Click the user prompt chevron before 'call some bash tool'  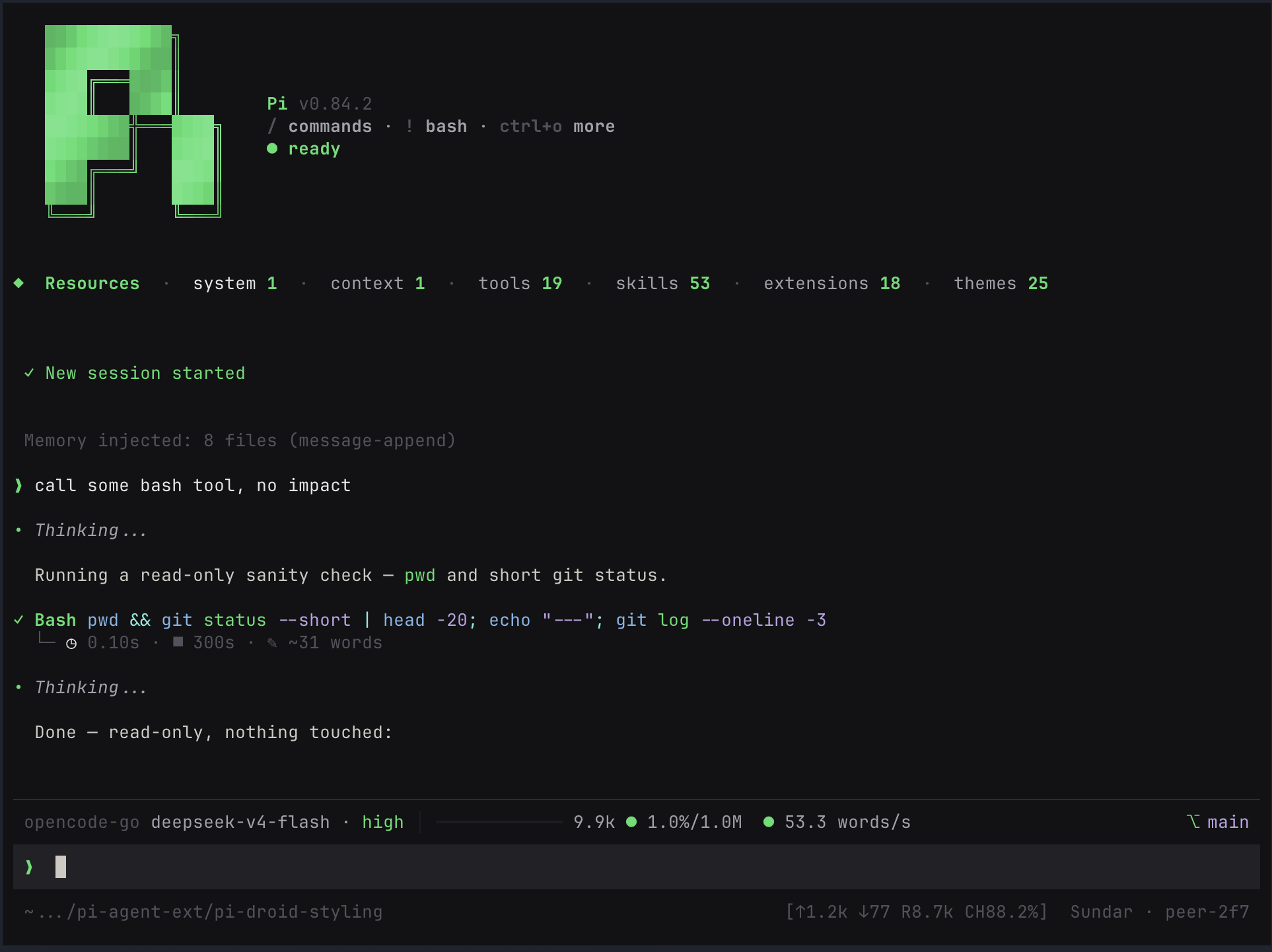tap(18, 486)
